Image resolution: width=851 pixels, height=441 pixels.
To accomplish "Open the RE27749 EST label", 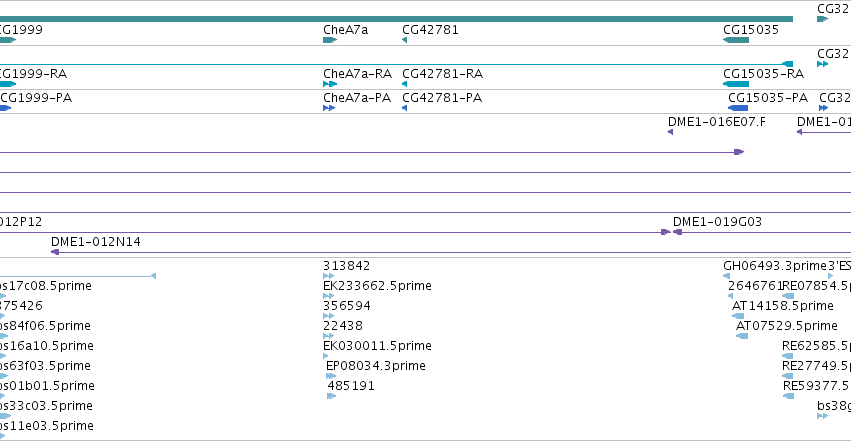I will click(x=816, y=366).
